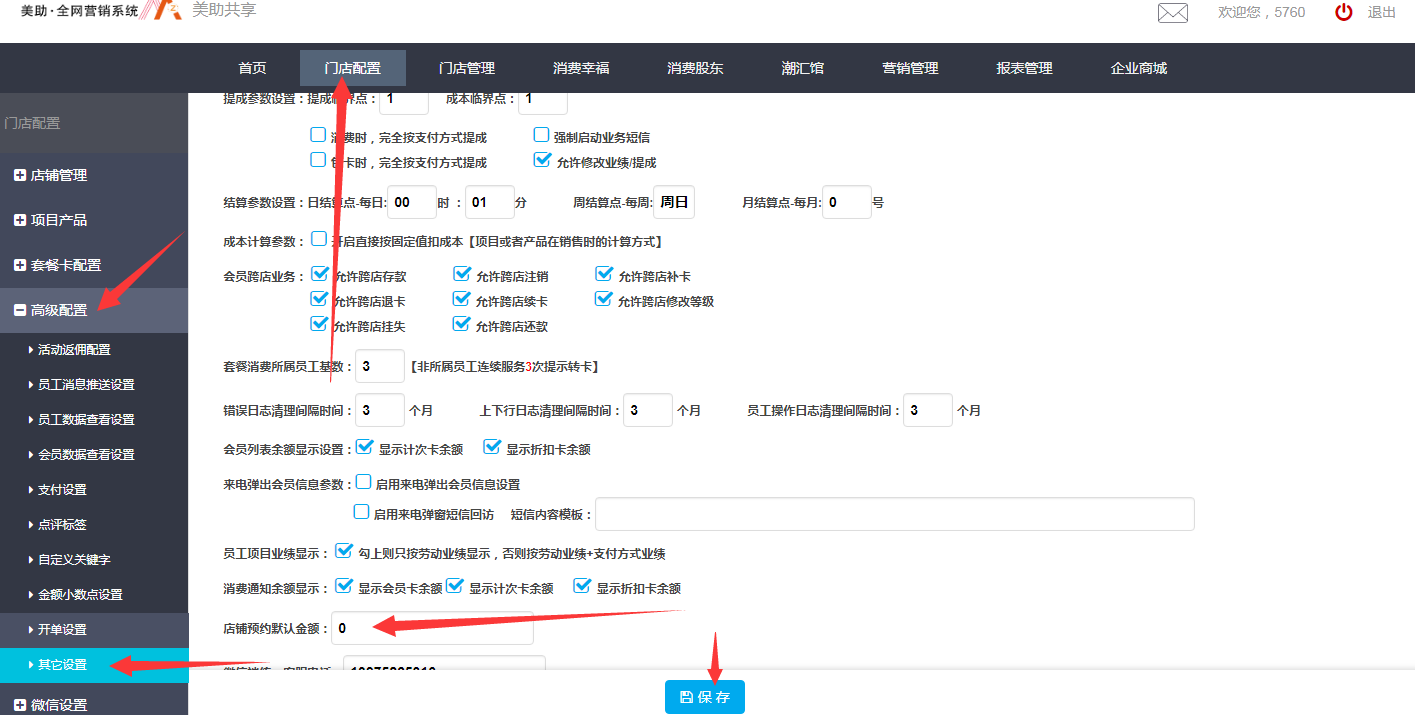Toggle 售卡时，完全按支付方式提成 checkbox
Image resolution: width=1415 pixels, height=715 pixels.
point(318,159)
